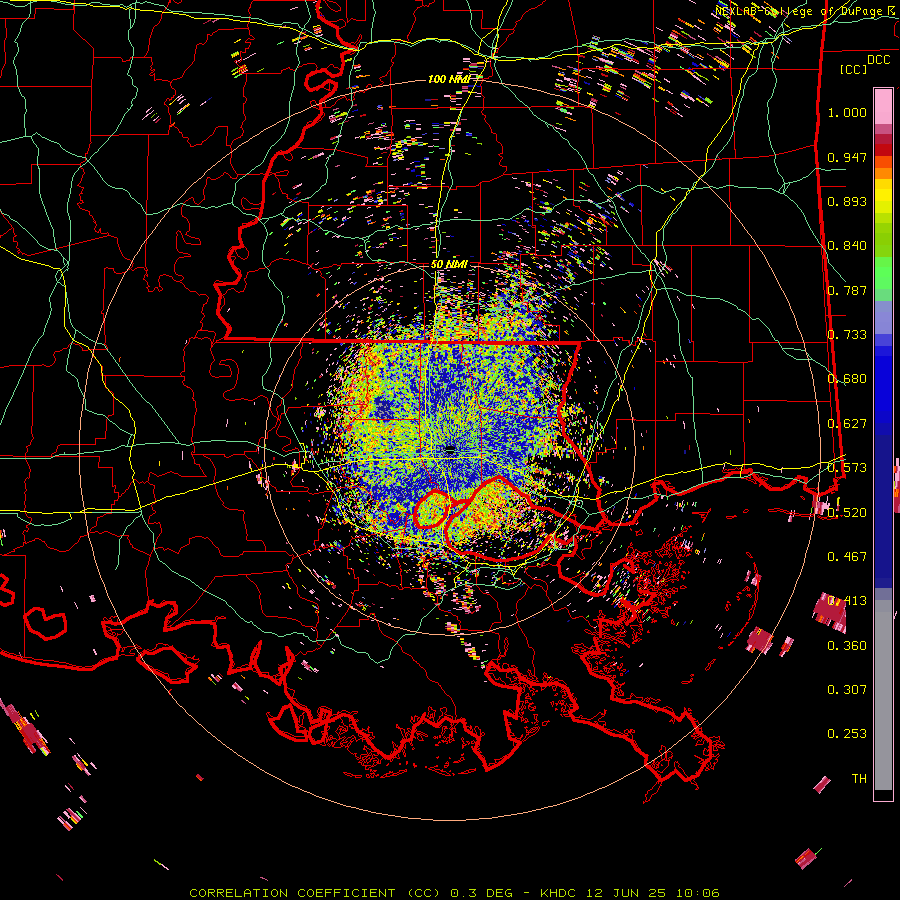This screenshot has width=900, height=900.
Task: Pick the pink swatch at the color bar top
Action: (883, 106)
